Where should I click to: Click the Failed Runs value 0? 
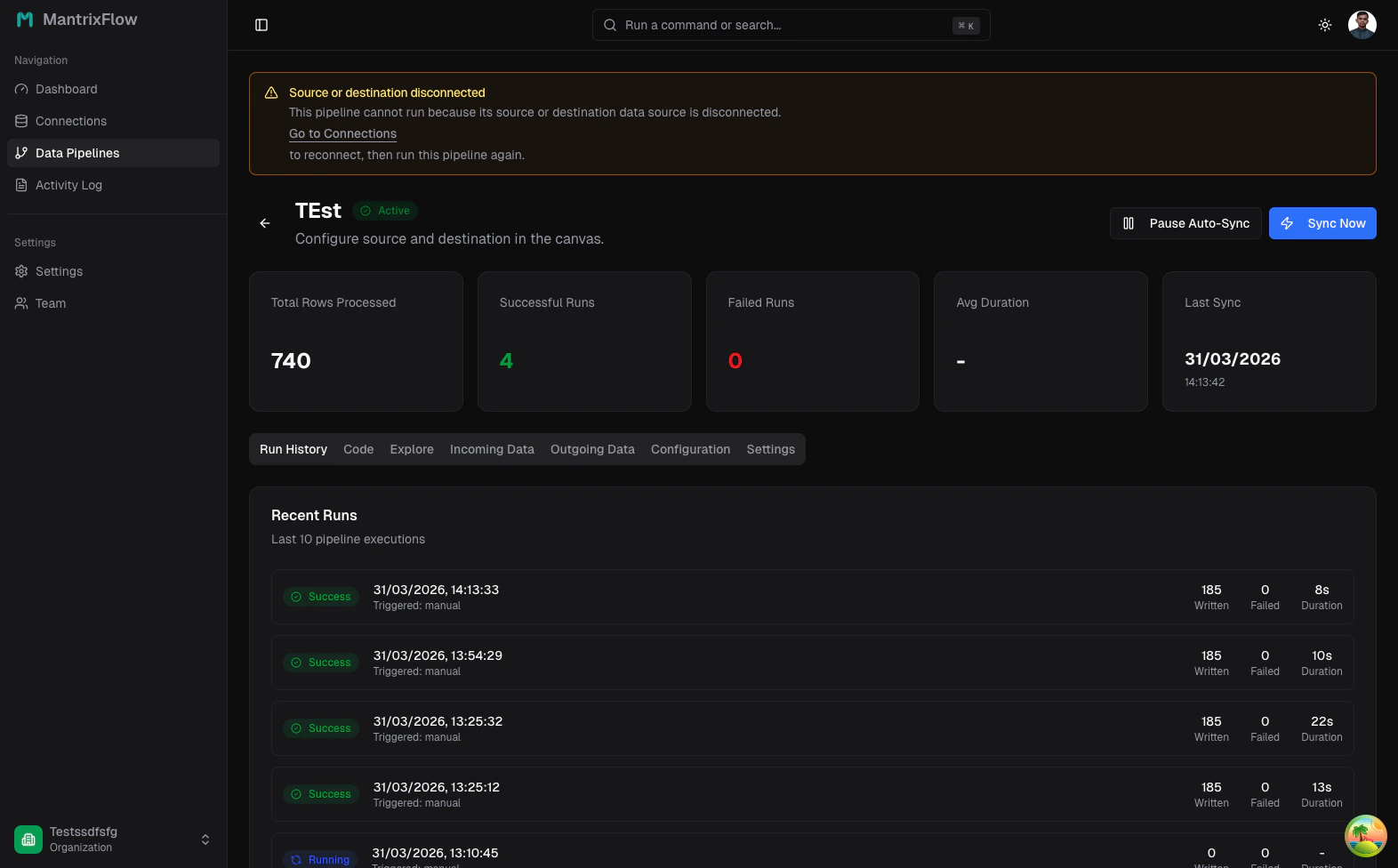[x=735, y=360]
